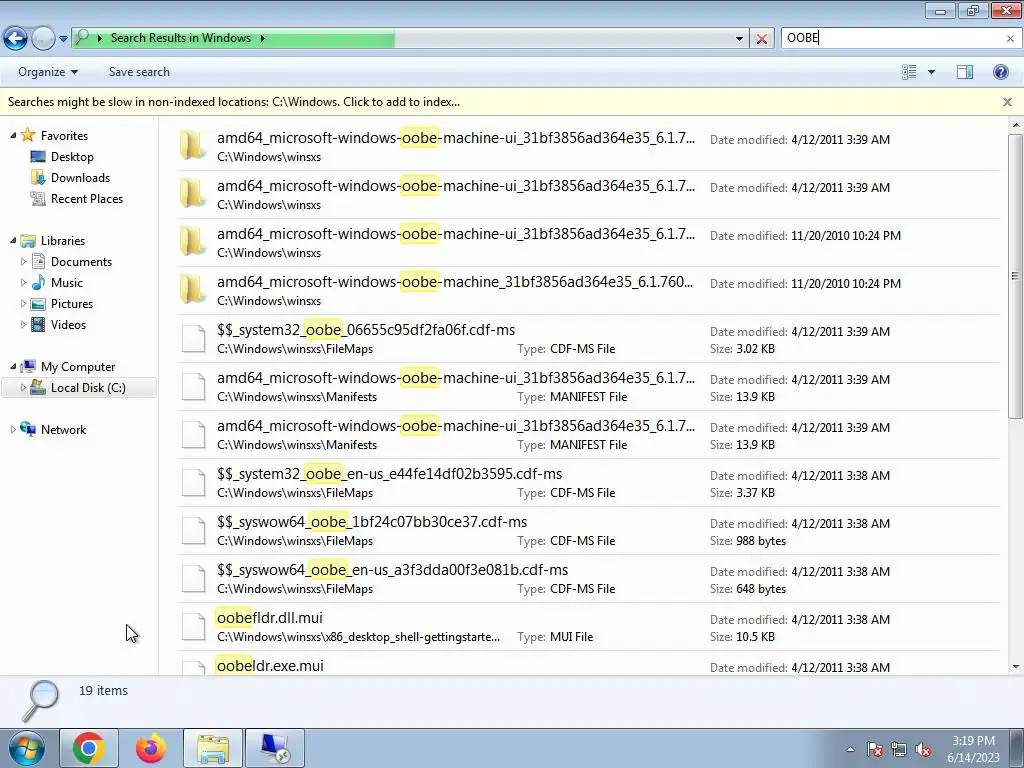Select Network in navigation pane

(63, 430)
